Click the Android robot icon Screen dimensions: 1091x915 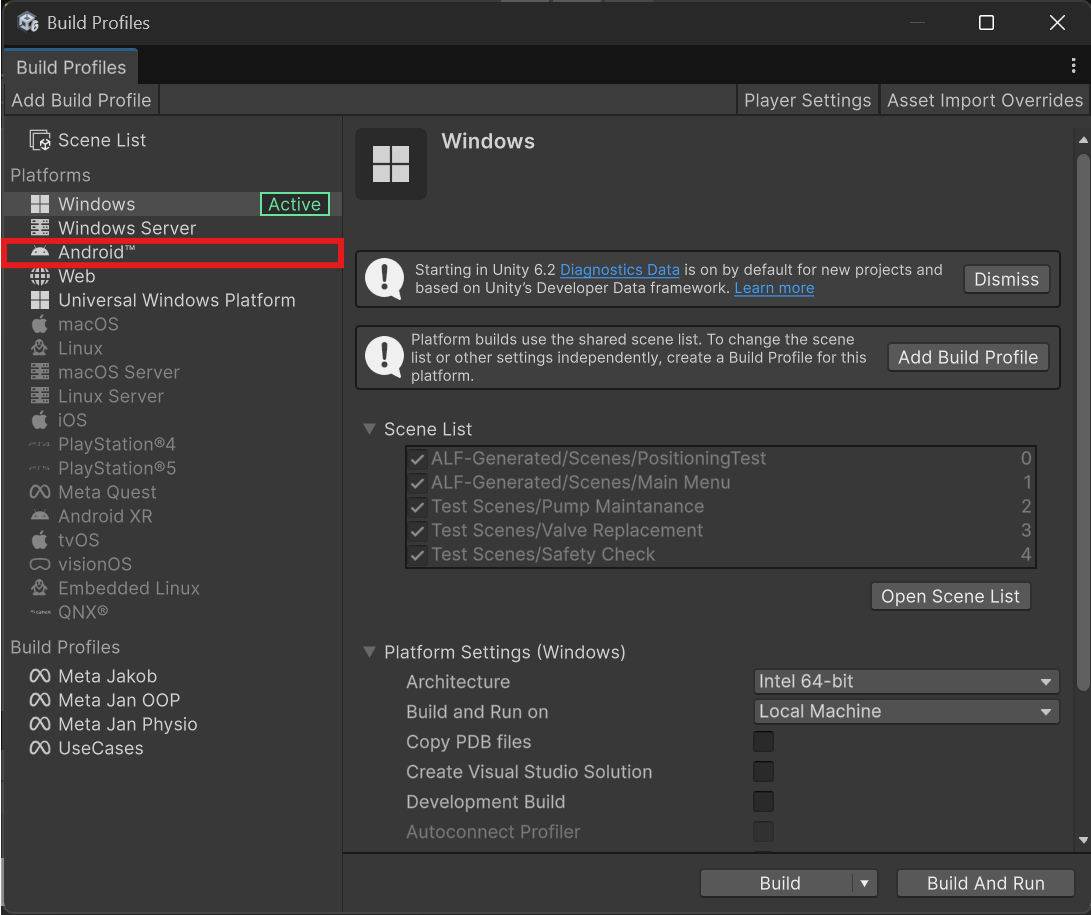tap(40, 252)
